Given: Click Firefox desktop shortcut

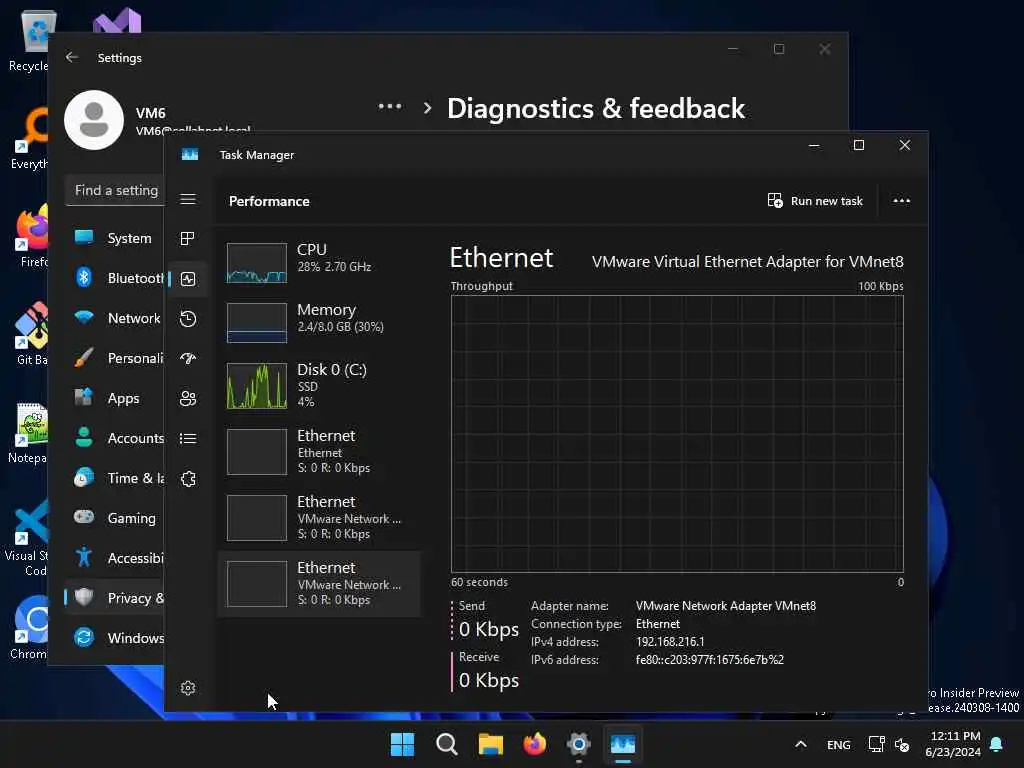Looking at the screenshot, I should (x=31, y=235).
